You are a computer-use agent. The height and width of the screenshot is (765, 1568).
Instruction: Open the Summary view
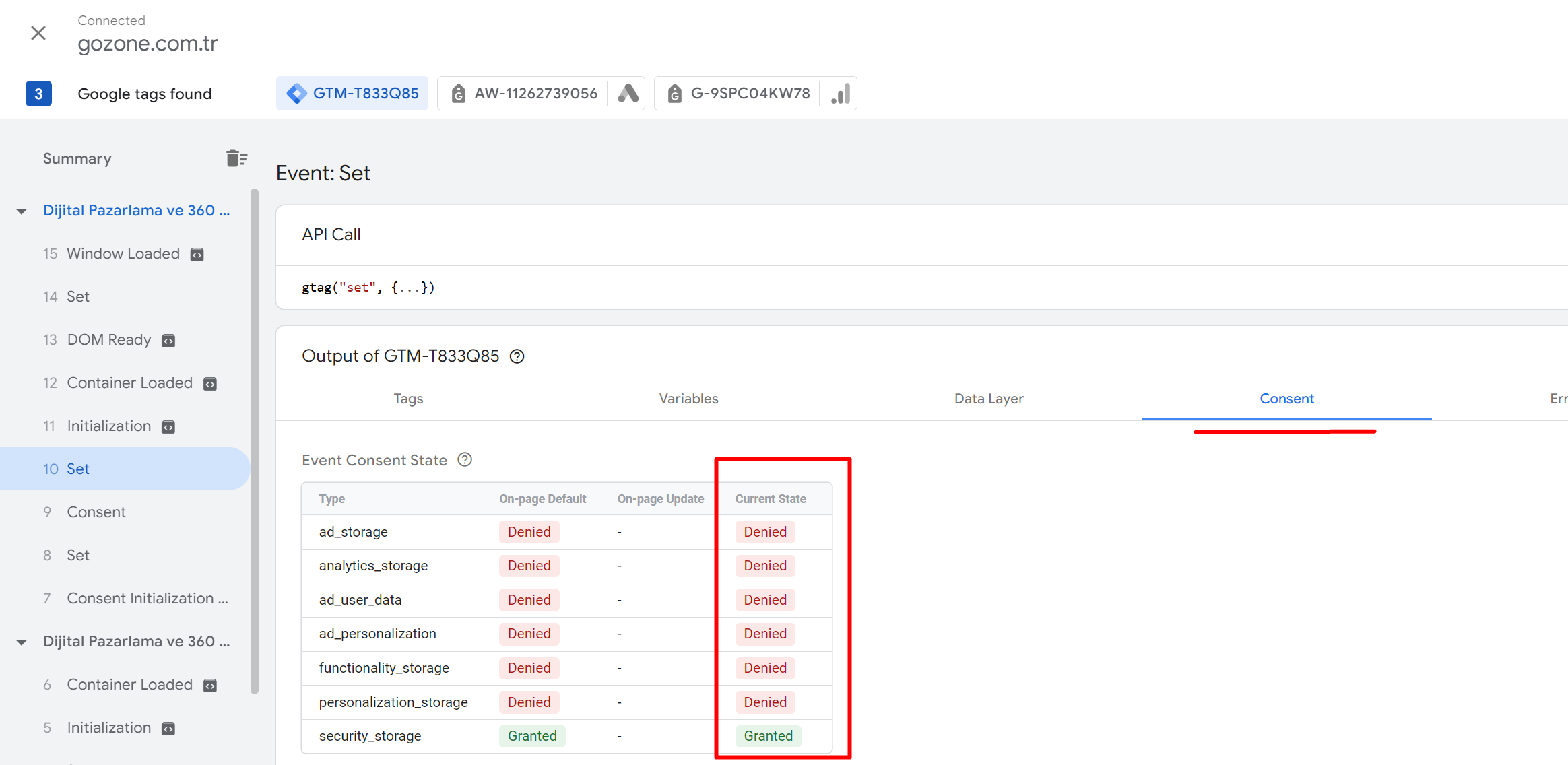tap(77, 158)
